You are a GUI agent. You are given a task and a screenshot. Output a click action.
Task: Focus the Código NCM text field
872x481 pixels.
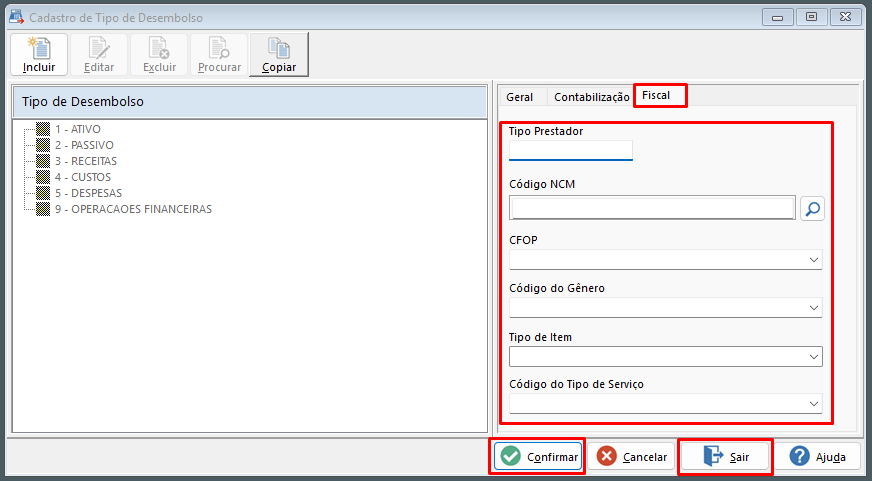click(653, 208)
